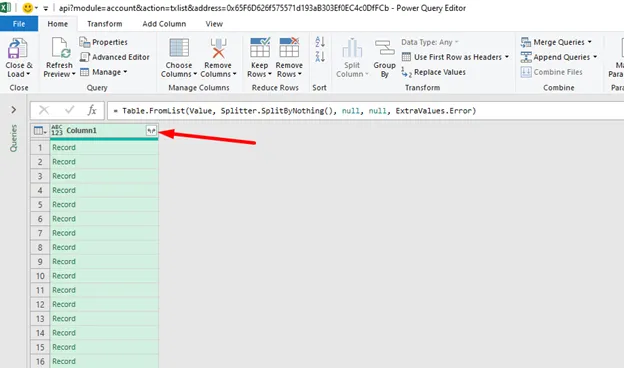Click the Split Column icon

[352, 48]
